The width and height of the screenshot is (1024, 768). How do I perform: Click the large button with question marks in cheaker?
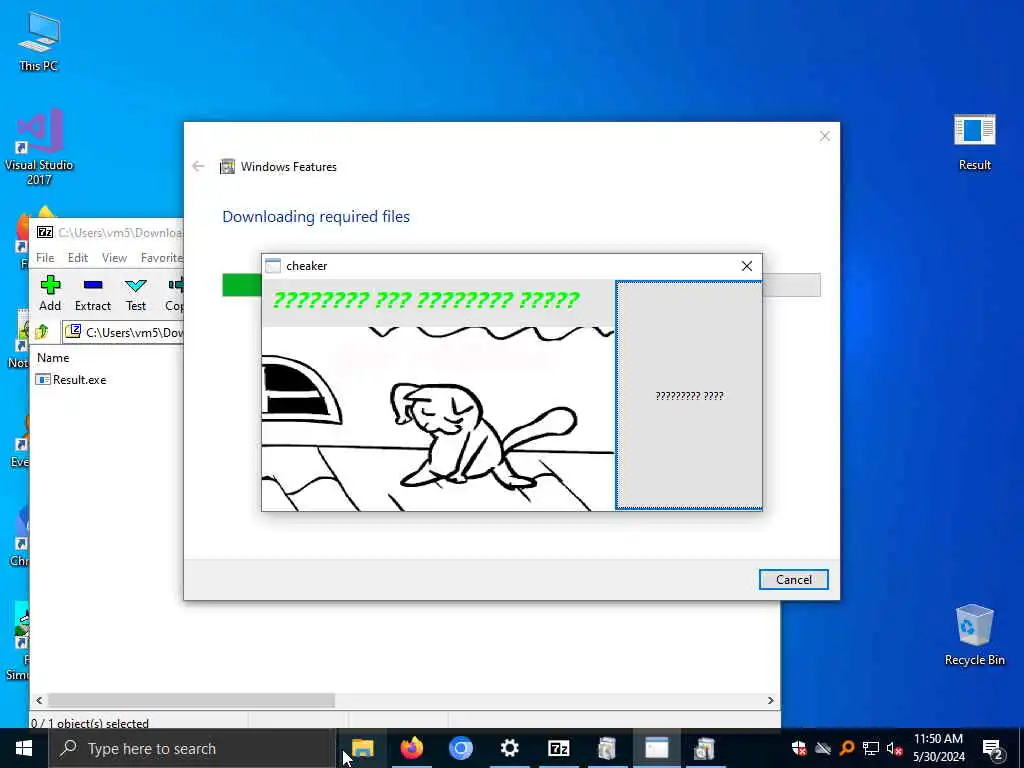coord(689,395)
